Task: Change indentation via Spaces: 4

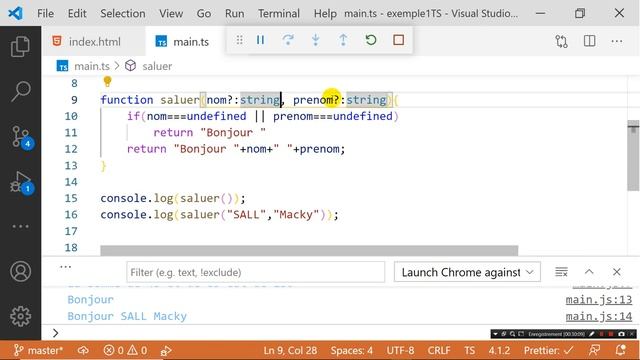Action: pos(351,350)
